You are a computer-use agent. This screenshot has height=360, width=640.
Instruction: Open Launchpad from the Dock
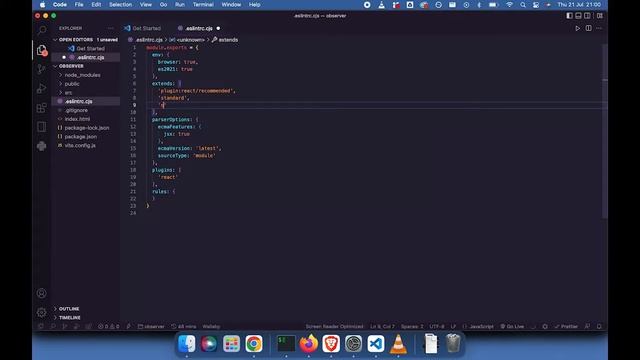[x=231, y=344]
